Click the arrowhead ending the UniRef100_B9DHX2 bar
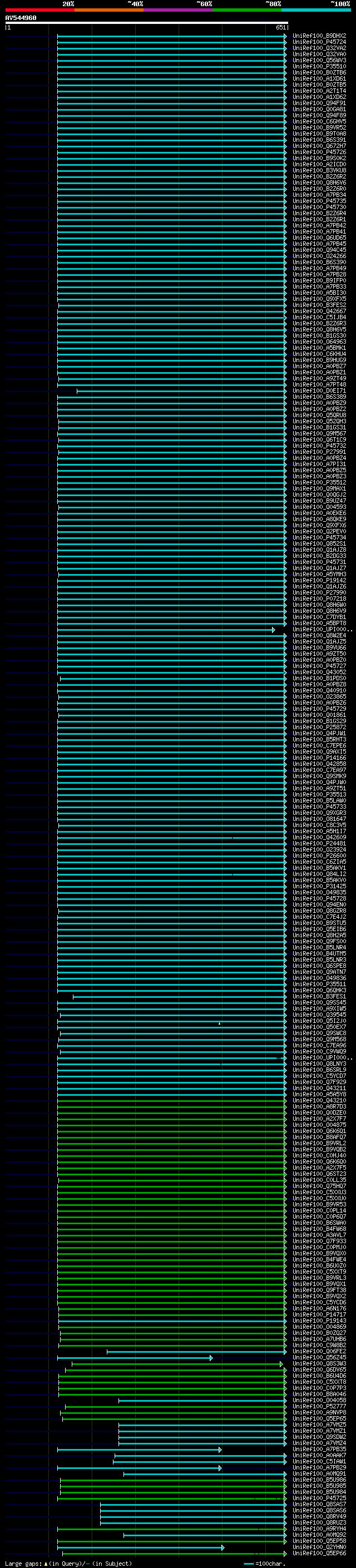356x1568 pixels. coord(285,36)
